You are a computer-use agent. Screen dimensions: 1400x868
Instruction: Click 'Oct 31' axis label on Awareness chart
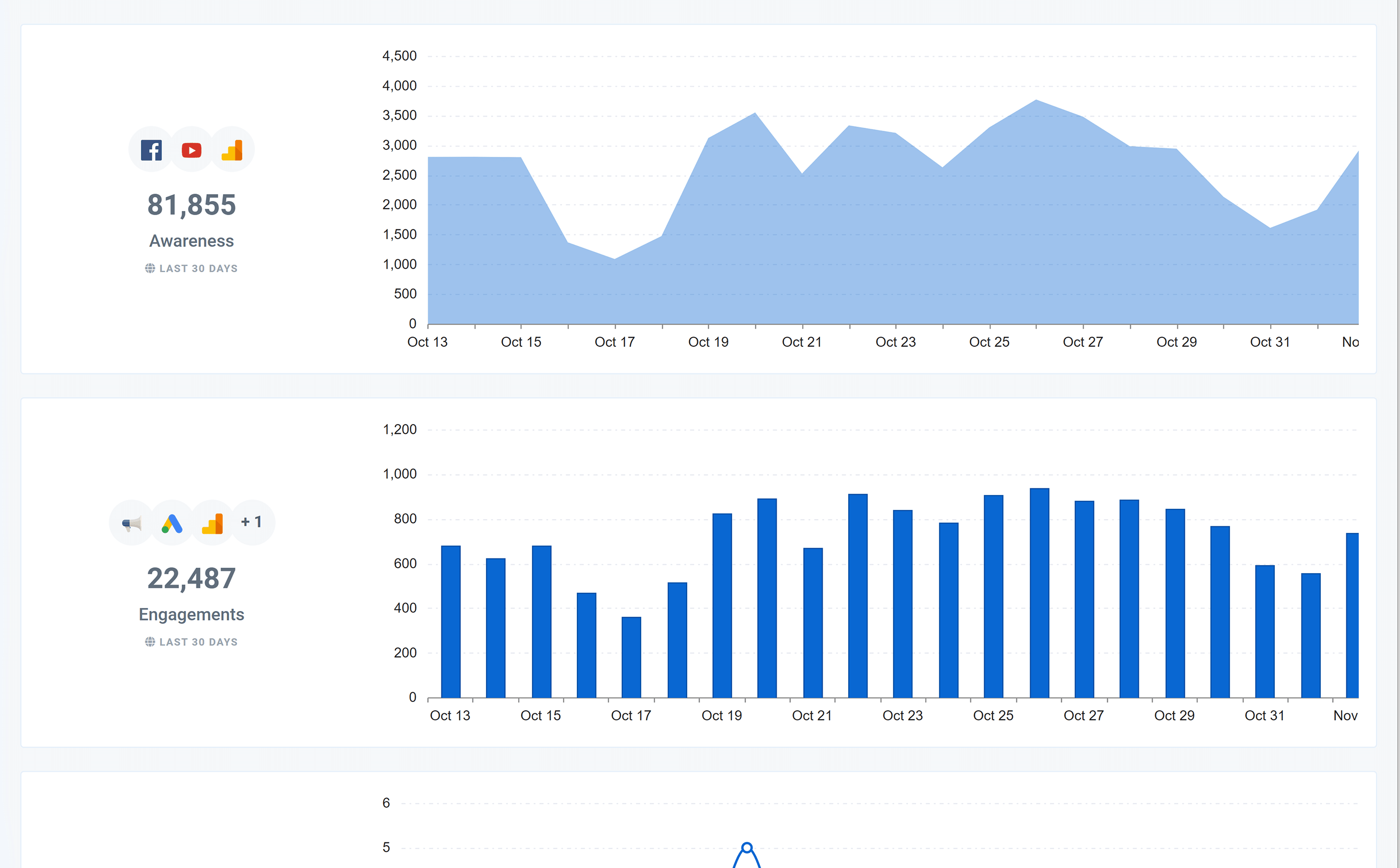click(1270, 342)
